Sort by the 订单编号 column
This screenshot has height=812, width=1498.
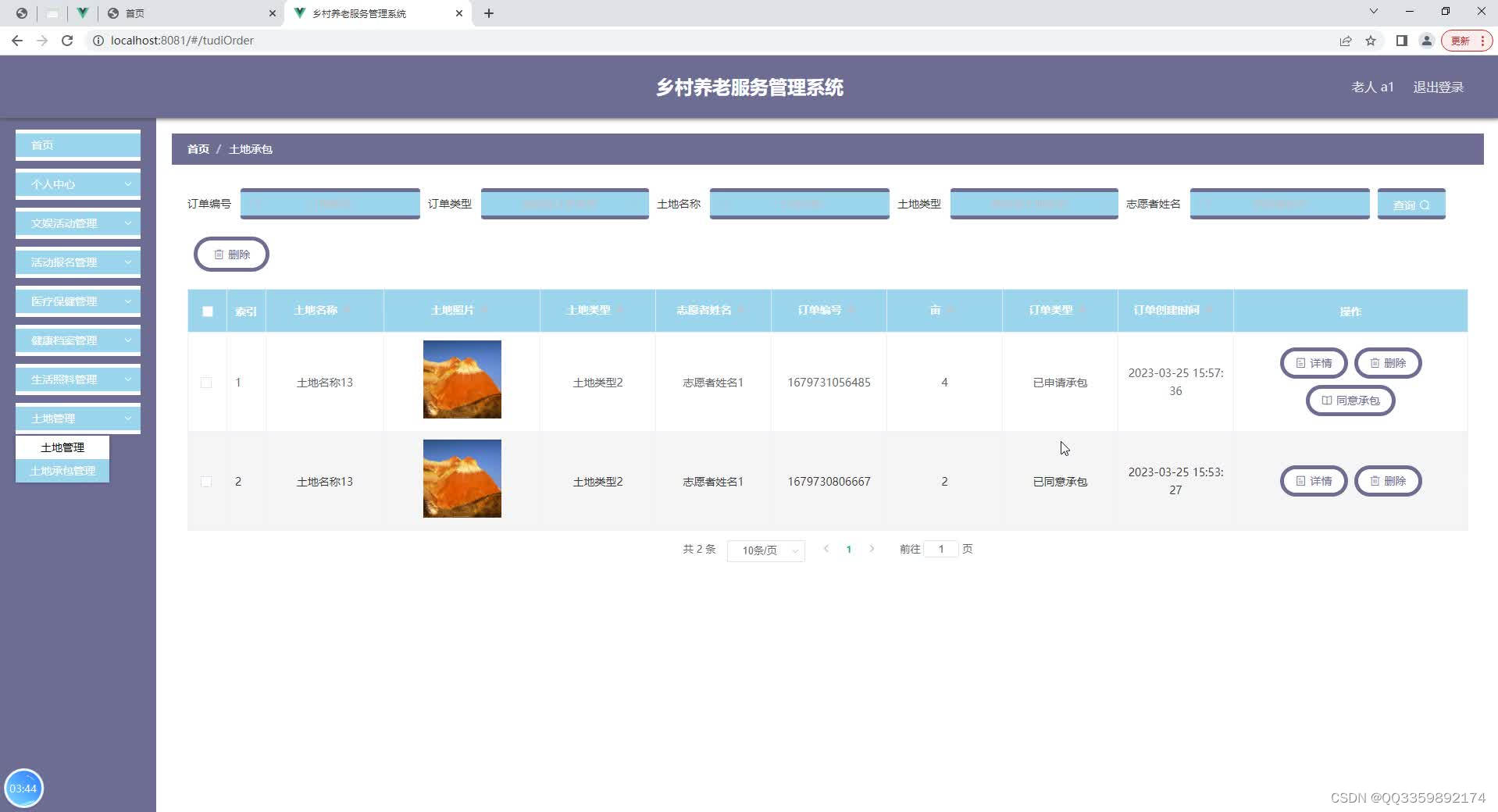click(x=828, y=310)
